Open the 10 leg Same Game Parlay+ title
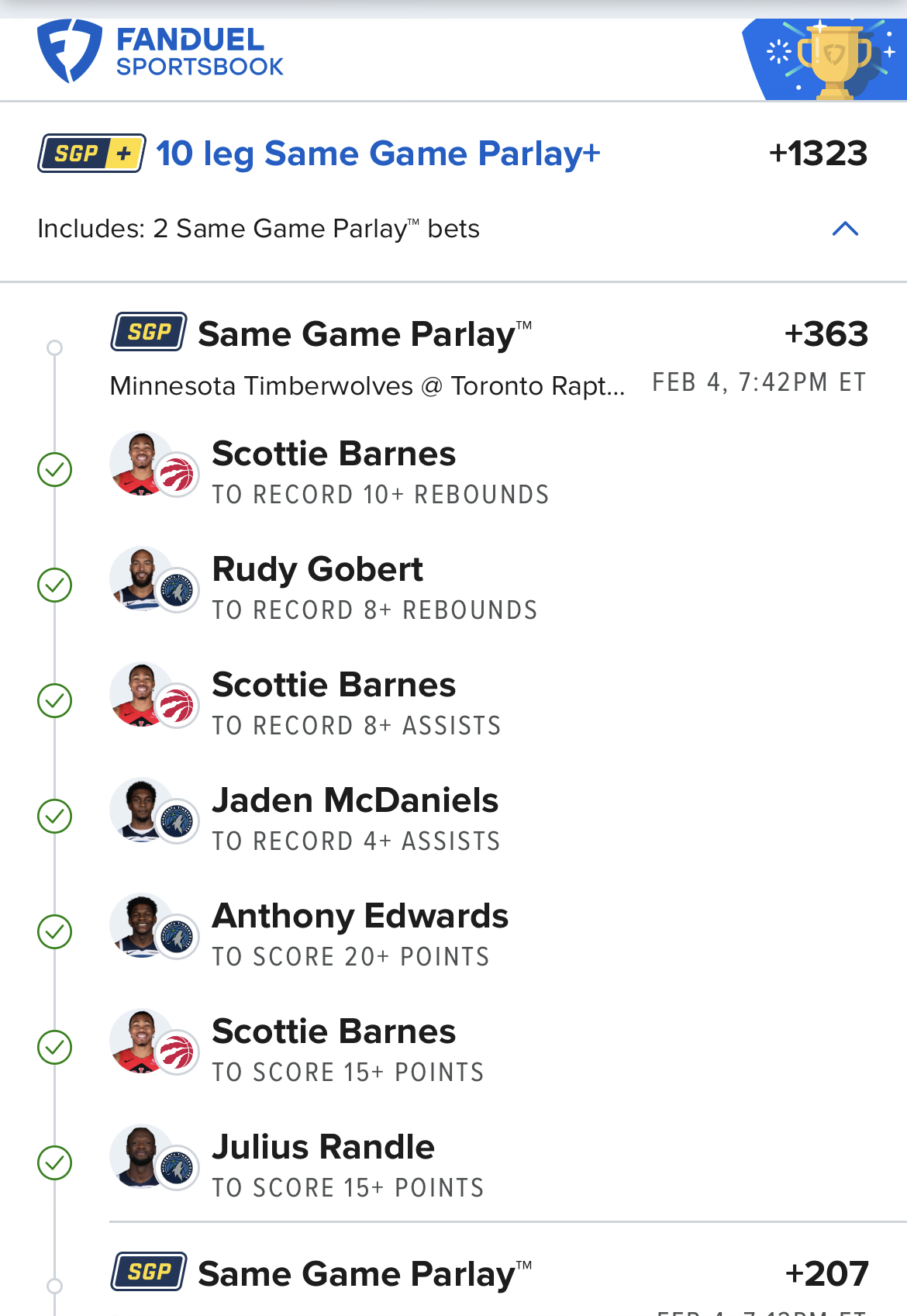The width and height of the screenshot is (907, 1316). click(378, 154)
